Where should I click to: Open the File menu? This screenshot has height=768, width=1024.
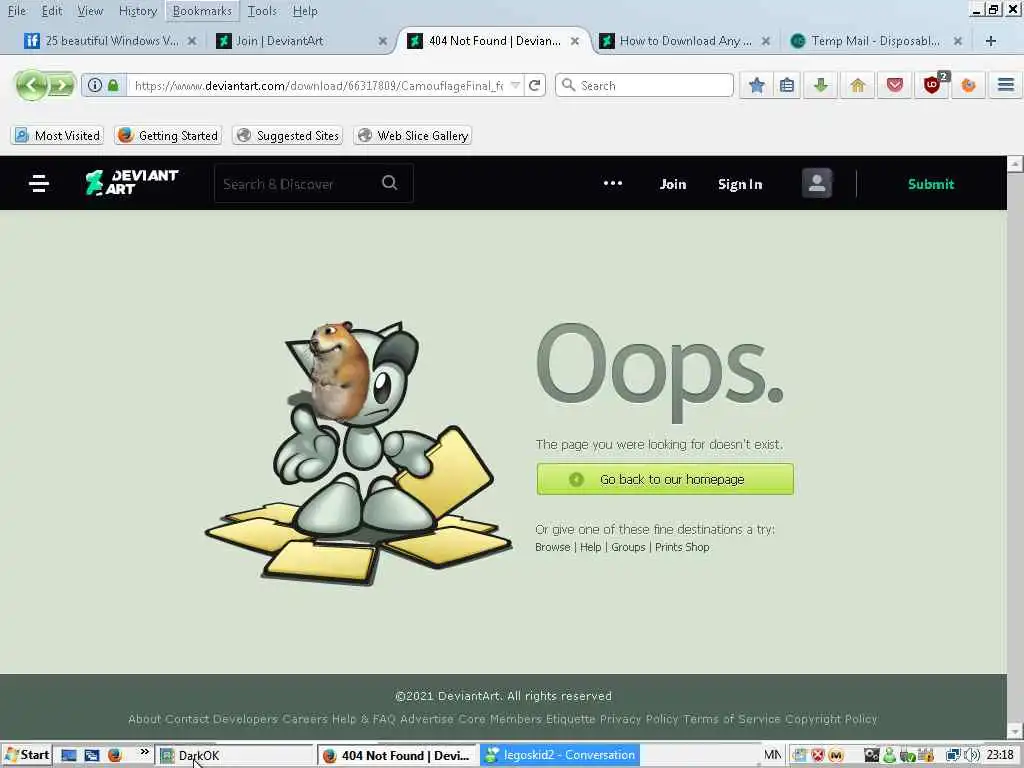pos(17,10)
